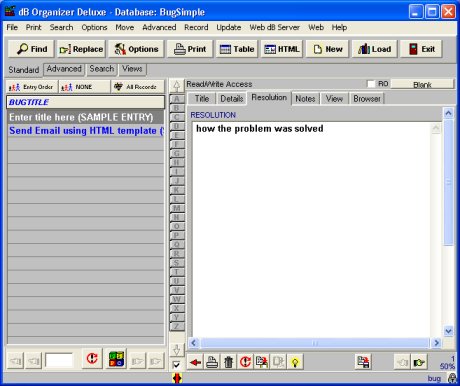
Task: Click the Blank button
Action: tap(422, 84)
